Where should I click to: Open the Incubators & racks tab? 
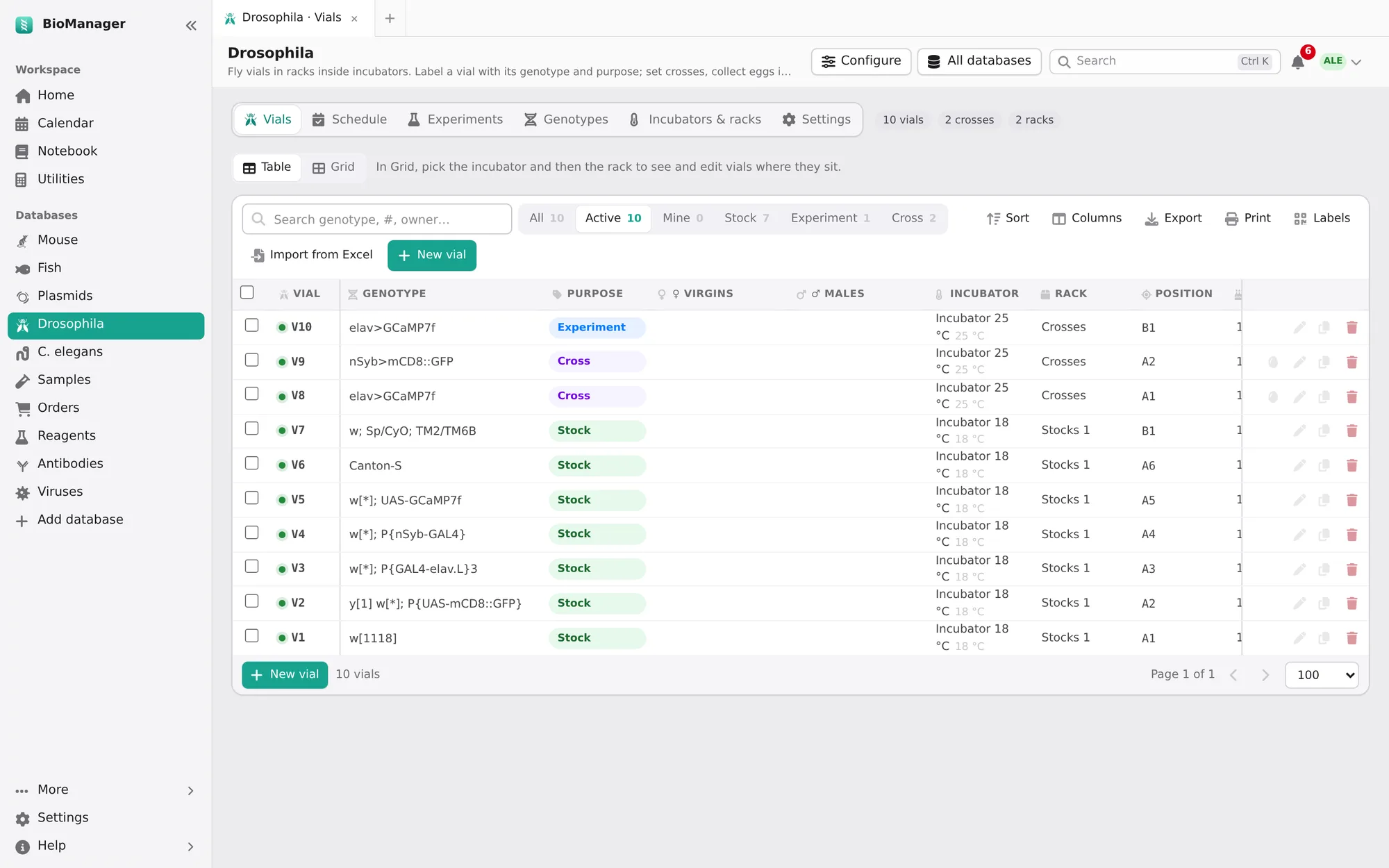694,119
